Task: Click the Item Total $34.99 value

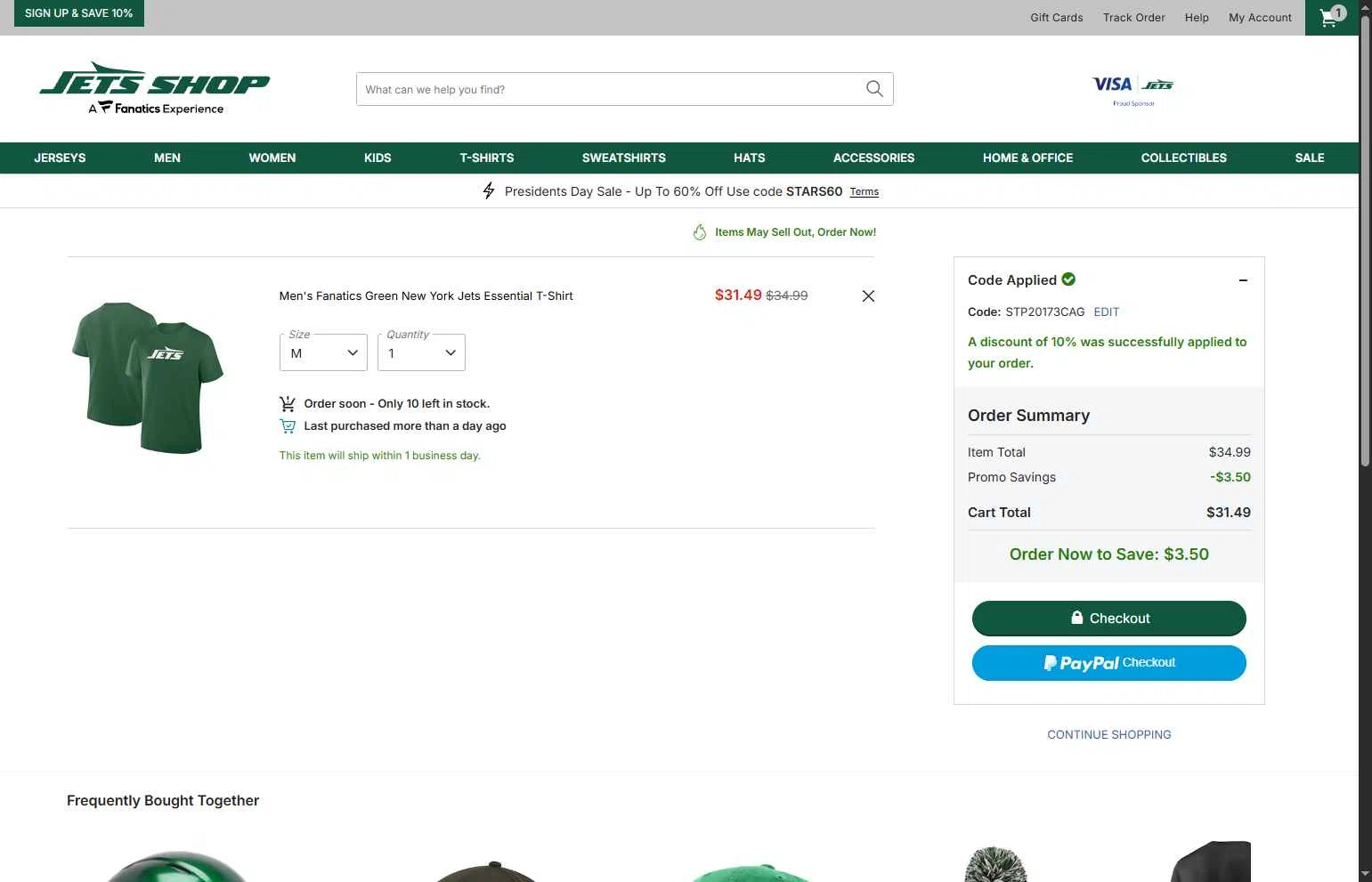Action: [1230, 452]
